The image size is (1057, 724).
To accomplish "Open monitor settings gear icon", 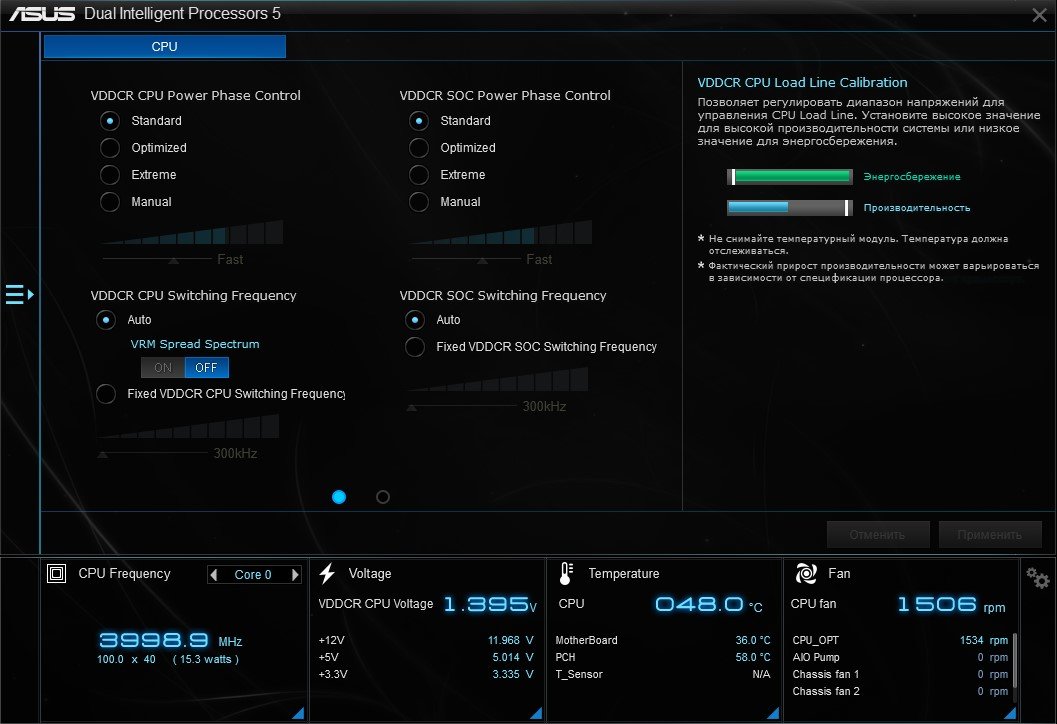I will (1037, 578).
